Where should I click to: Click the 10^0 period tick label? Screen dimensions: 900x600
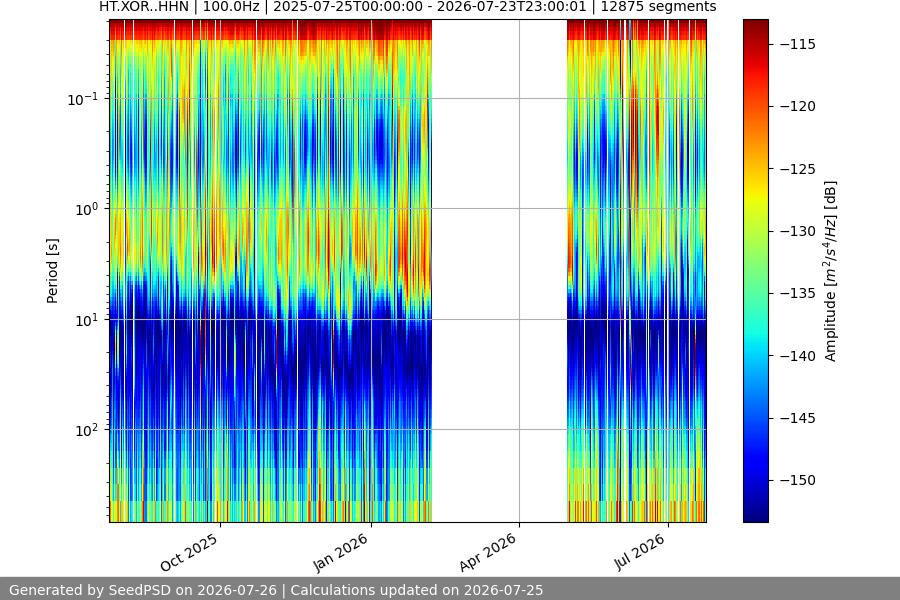click(86, 210)
